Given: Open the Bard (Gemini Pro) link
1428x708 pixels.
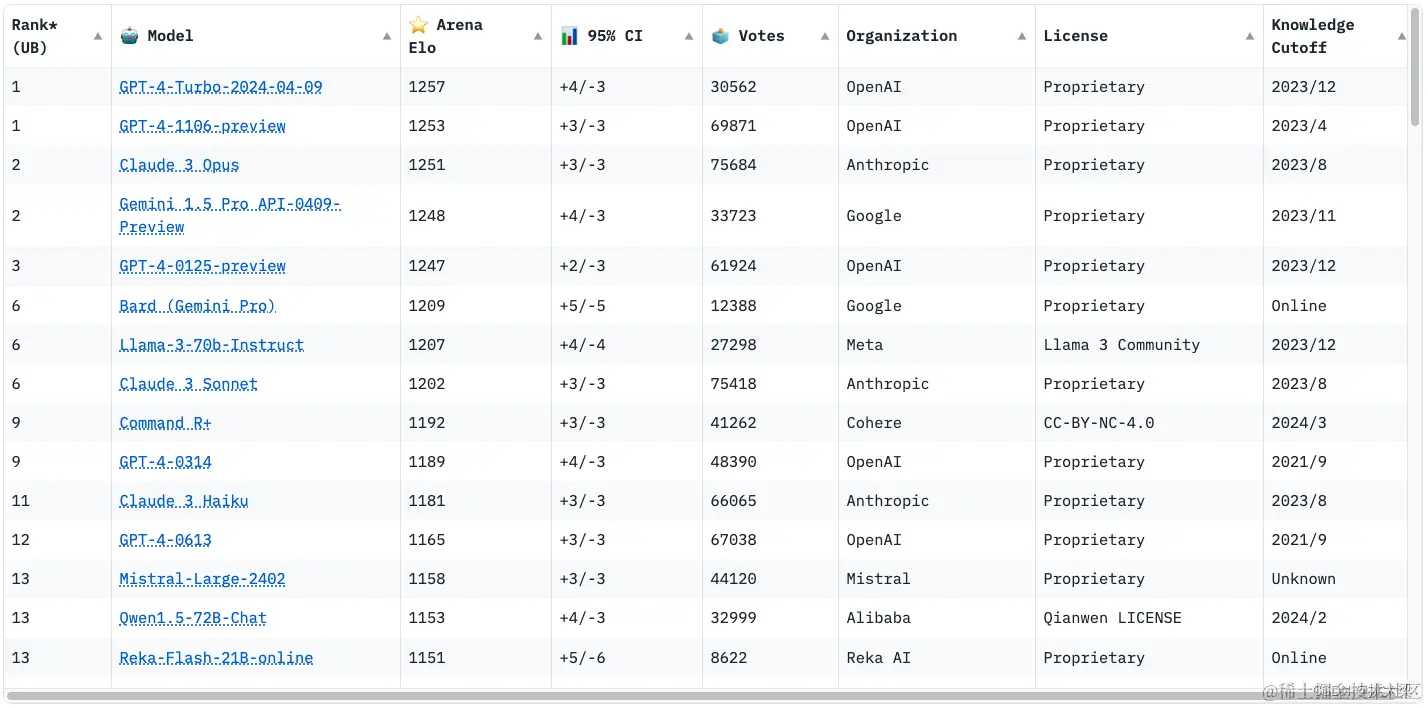Looking at the screenshot, I should pyautogui.click(x=197, y=306).
